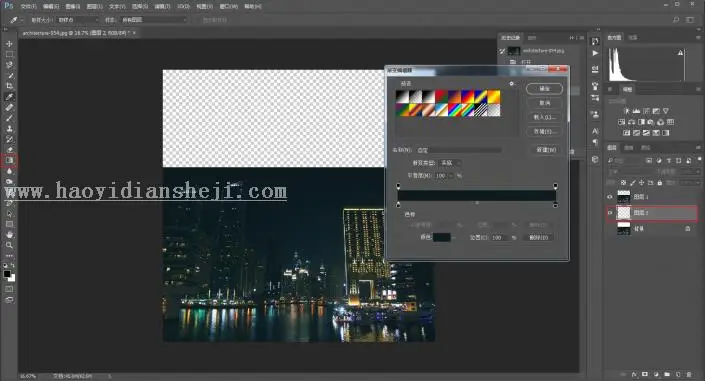Expand the color stop options arrow
Image resolution: width=705 pixels, height=381 pixels.
[454, 238]
